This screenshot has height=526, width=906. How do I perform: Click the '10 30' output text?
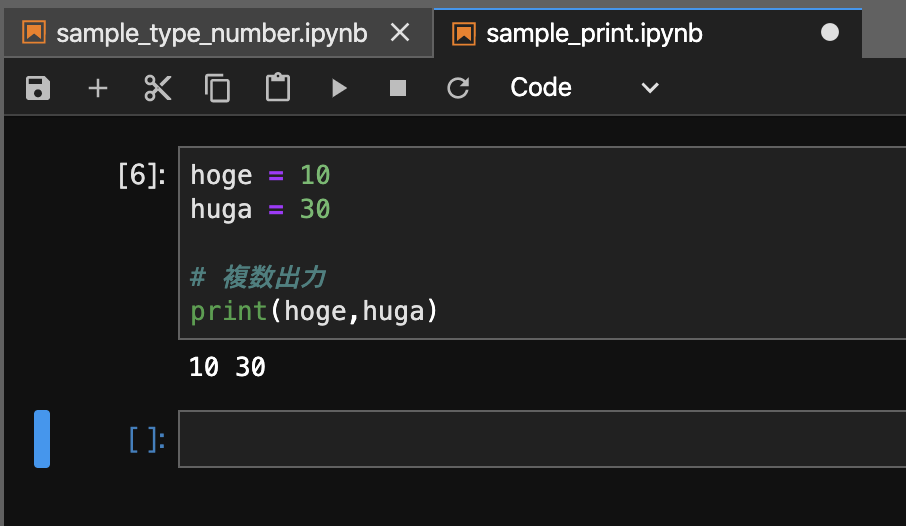pos(227,367)
